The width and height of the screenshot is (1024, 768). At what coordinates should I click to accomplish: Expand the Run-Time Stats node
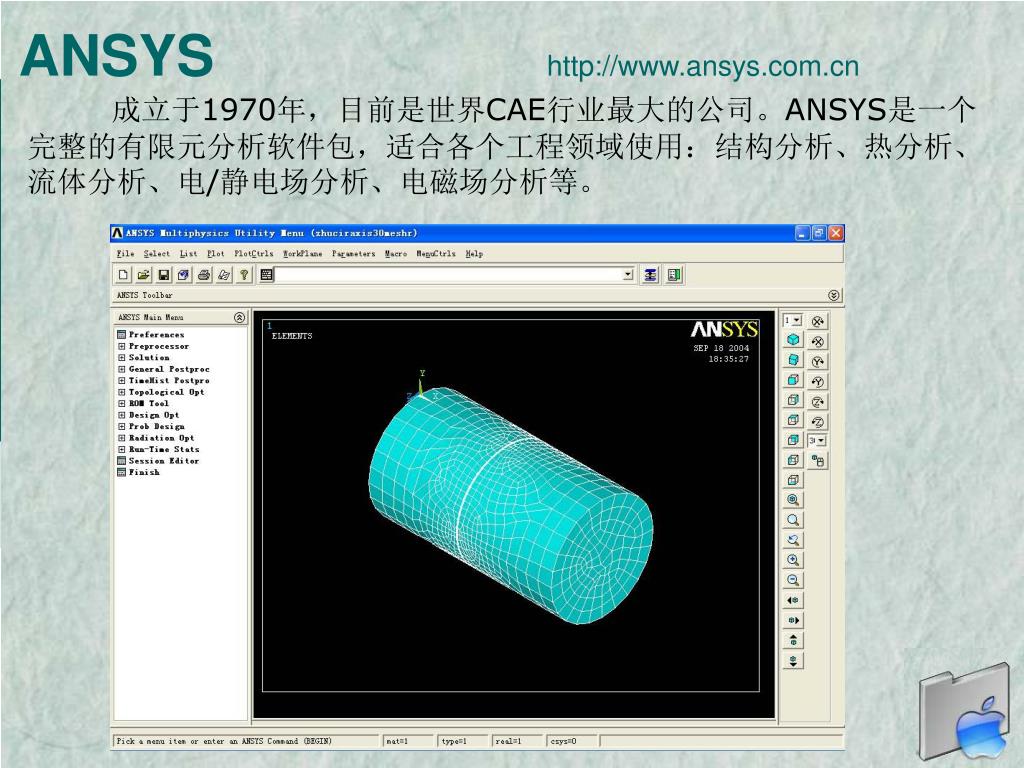pyautogui.click(x=121, y=449)
